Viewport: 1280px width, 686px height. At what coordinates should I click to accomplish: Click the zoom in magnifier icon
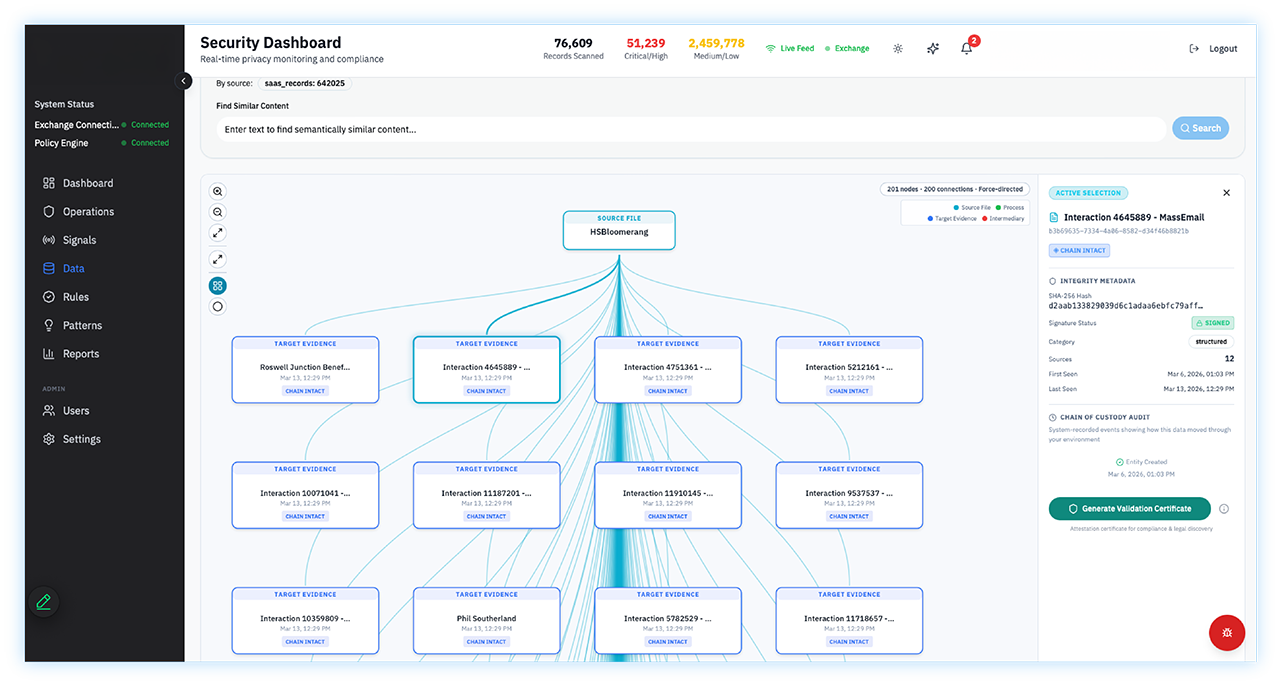(x=218, y=191)
